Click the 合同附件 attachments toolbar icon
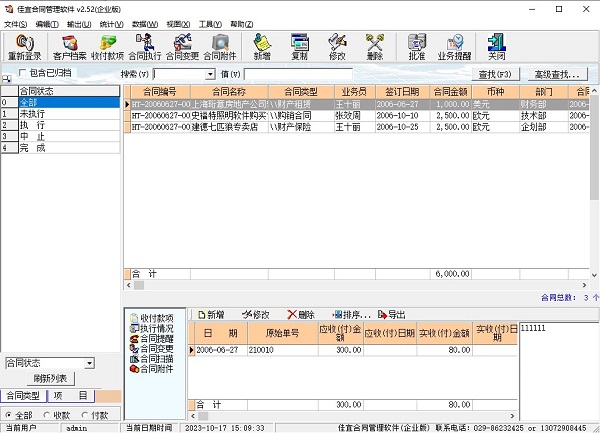This screenshot has width=600, height=433. click(220, 46)
